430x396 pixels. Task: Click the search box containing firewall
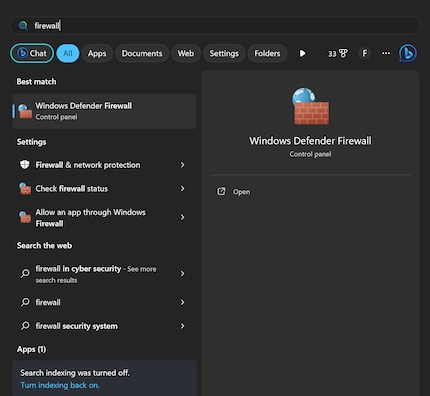click(215, 26)
